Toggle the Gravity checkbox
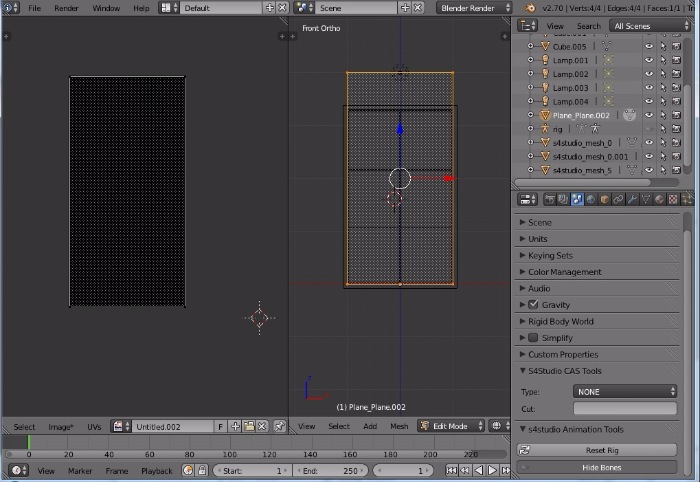This screenshot has height=482, width=700. (533, 304)
